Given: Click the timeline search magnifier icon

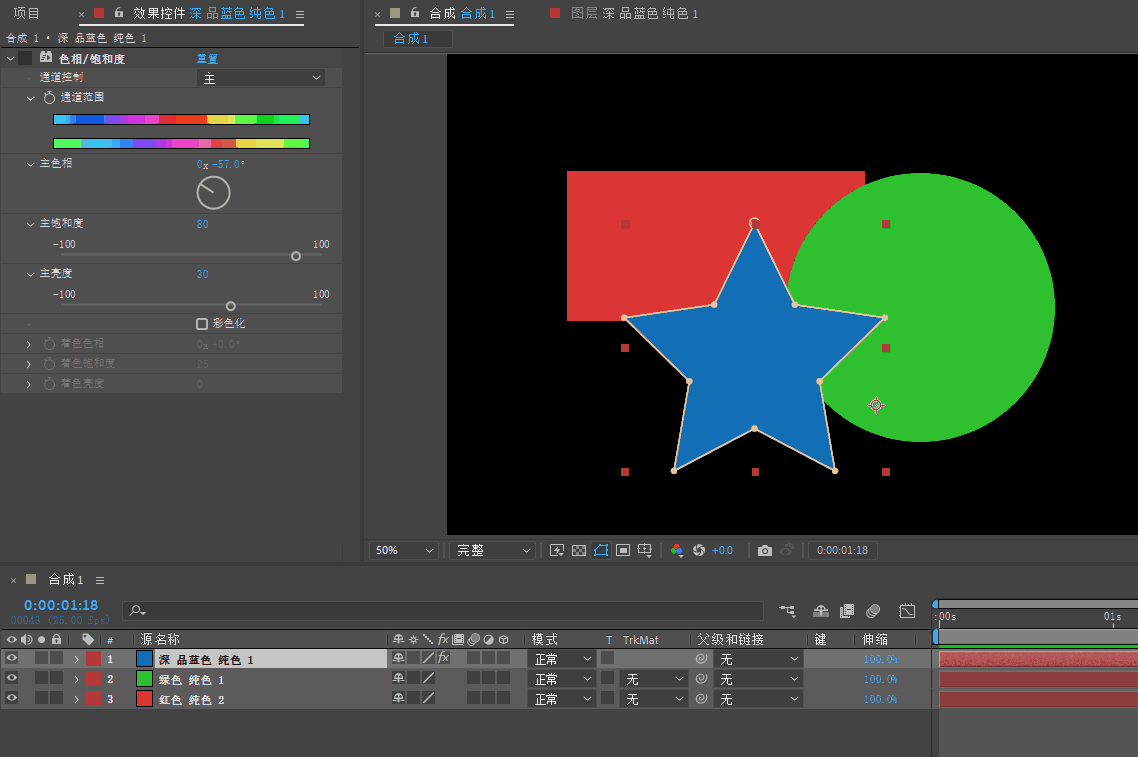Looking at the screenshot, I should [137, 611].
